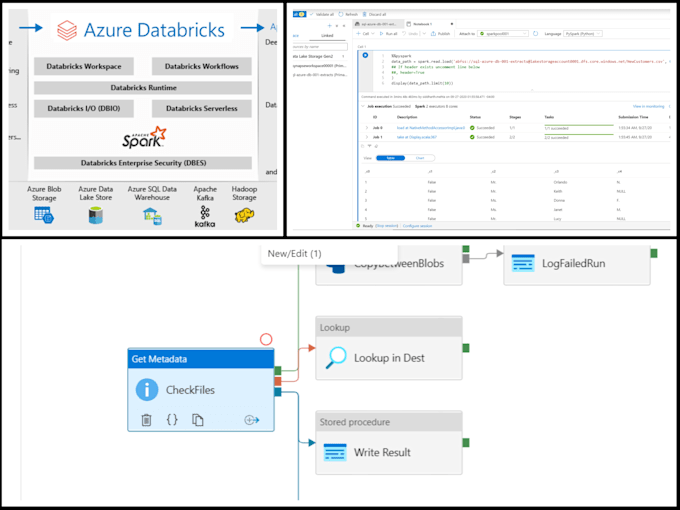Click add output arrow icon on CheckFiles
The width and height of the screenshot is (680, 510).
(252, 420)
